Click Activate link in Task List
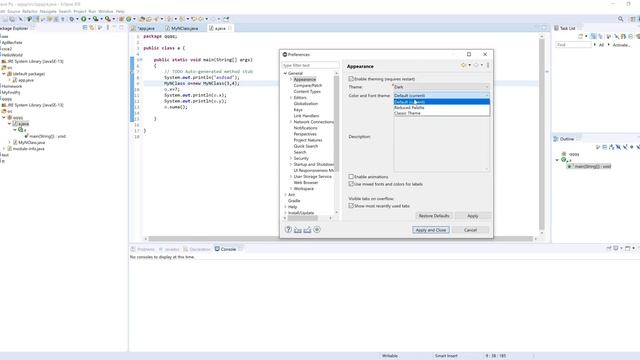This screenshot has height=360, width=640. tap(620, 45)
